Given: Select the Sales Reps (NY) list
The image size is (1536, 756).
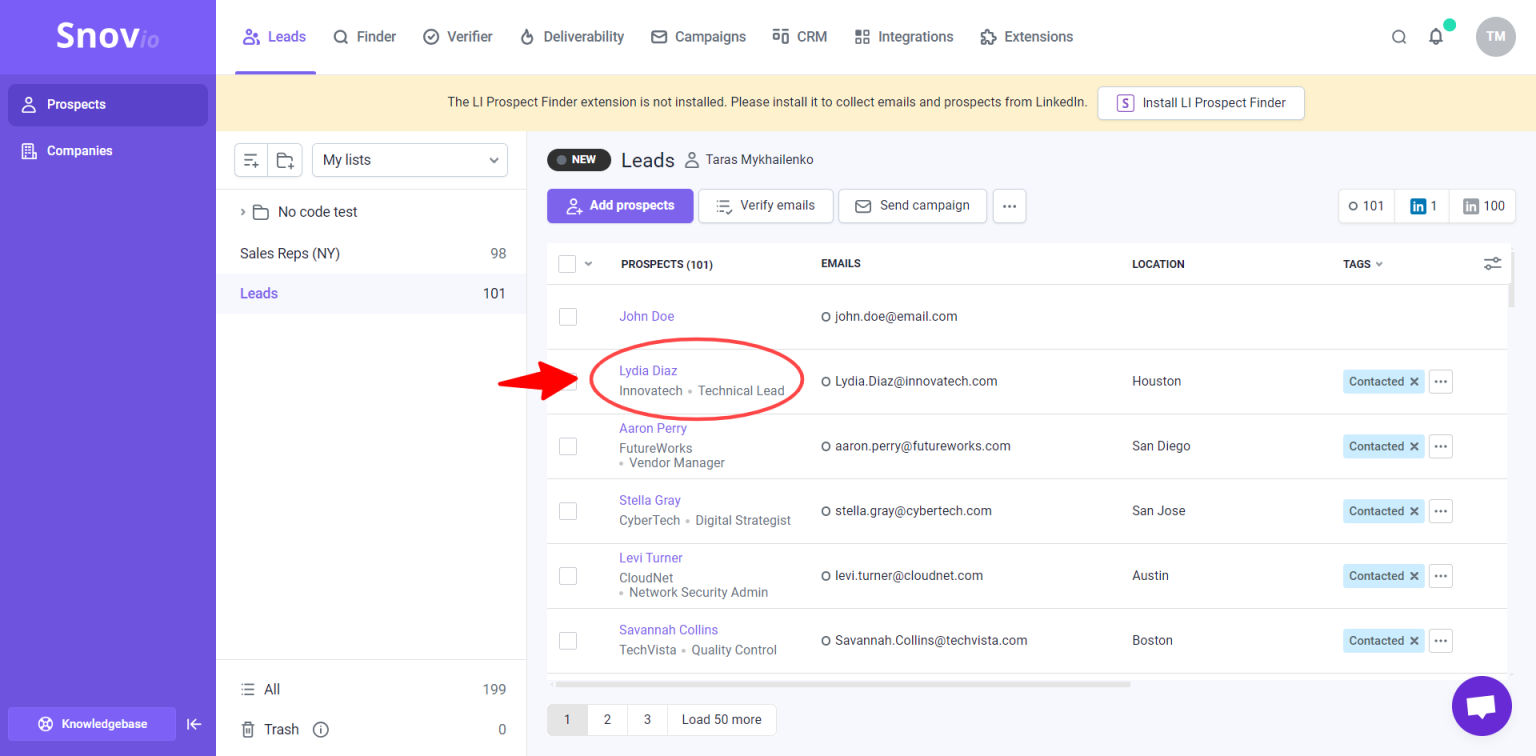Looking at the screenshot, I should pyautogui.click(x=371, y=254).
